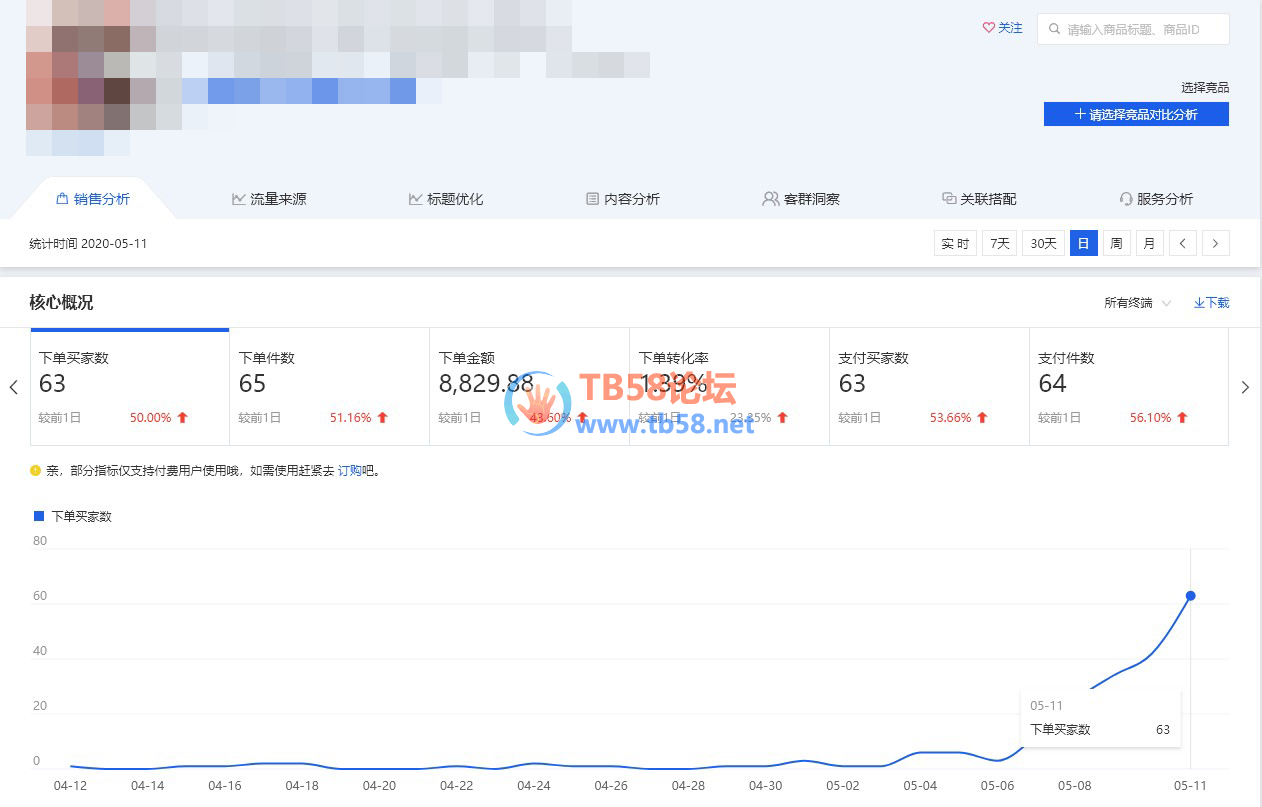Click the search magnifier icon
This screenshot has width=1262, height=807.
click(1054, 30)
